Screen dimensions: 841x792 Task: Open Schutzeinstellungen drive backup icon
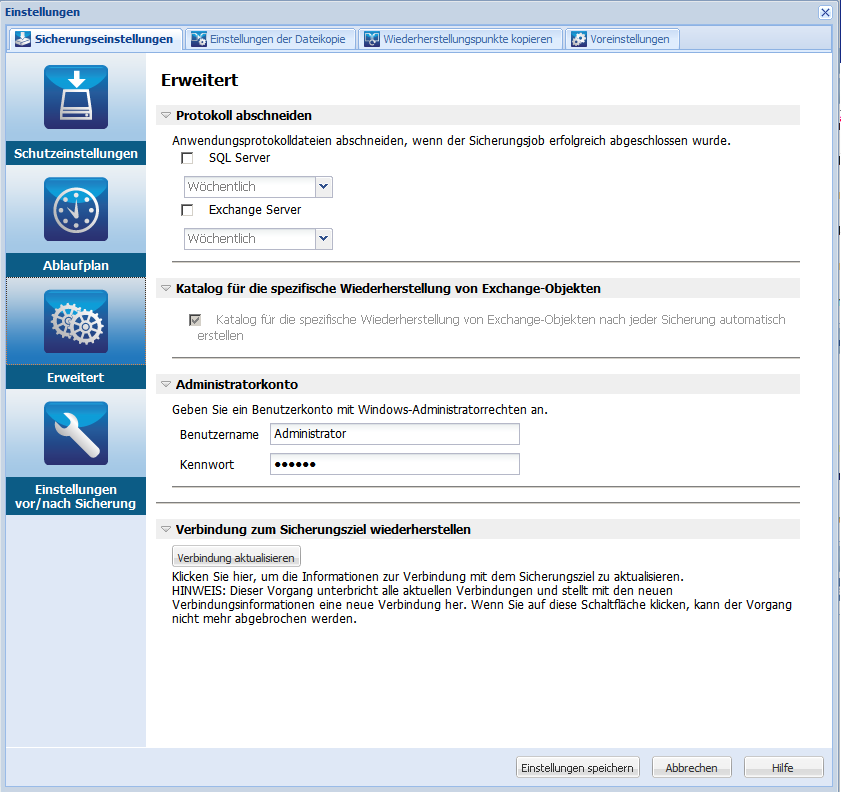click(x=76, y=97)
